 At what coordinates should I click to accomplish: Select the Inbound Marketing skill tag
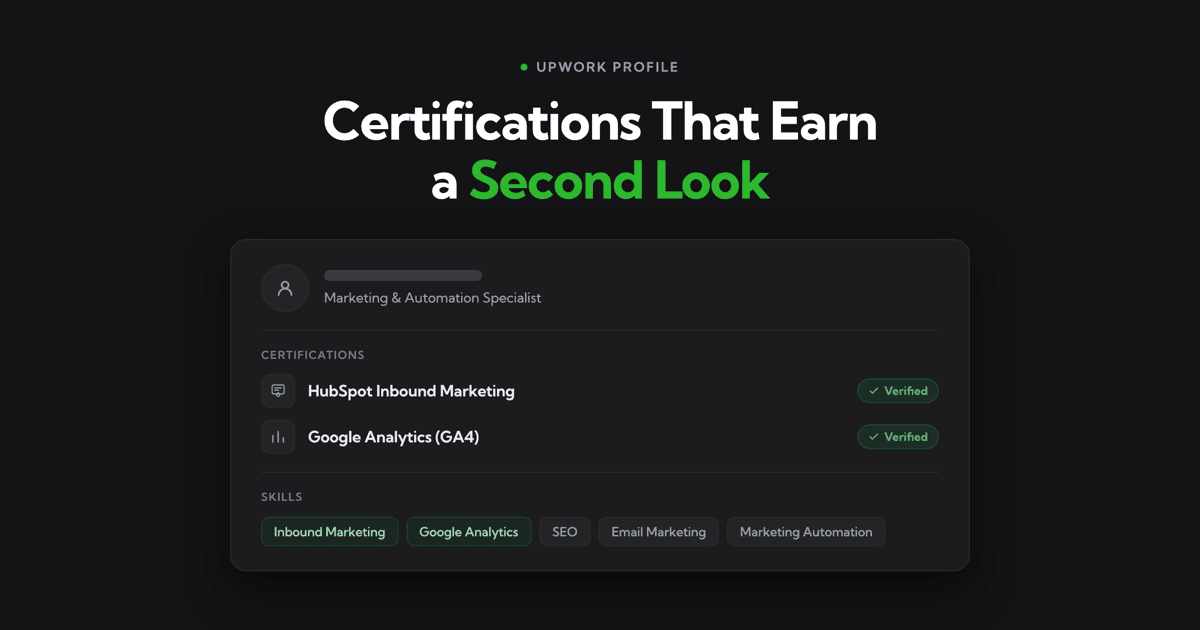[x=330, y=532]
